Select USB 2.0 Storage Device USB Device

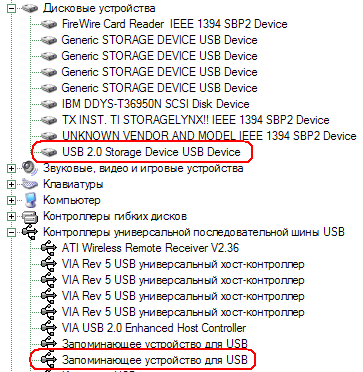coord(151,152)
